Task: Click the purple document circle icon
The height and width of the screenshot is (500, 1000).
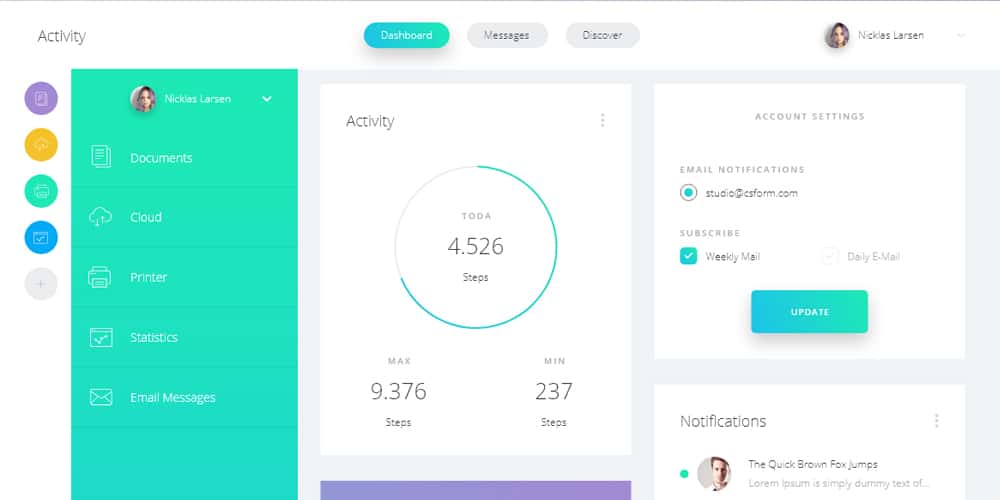Action: click(41, 98)
